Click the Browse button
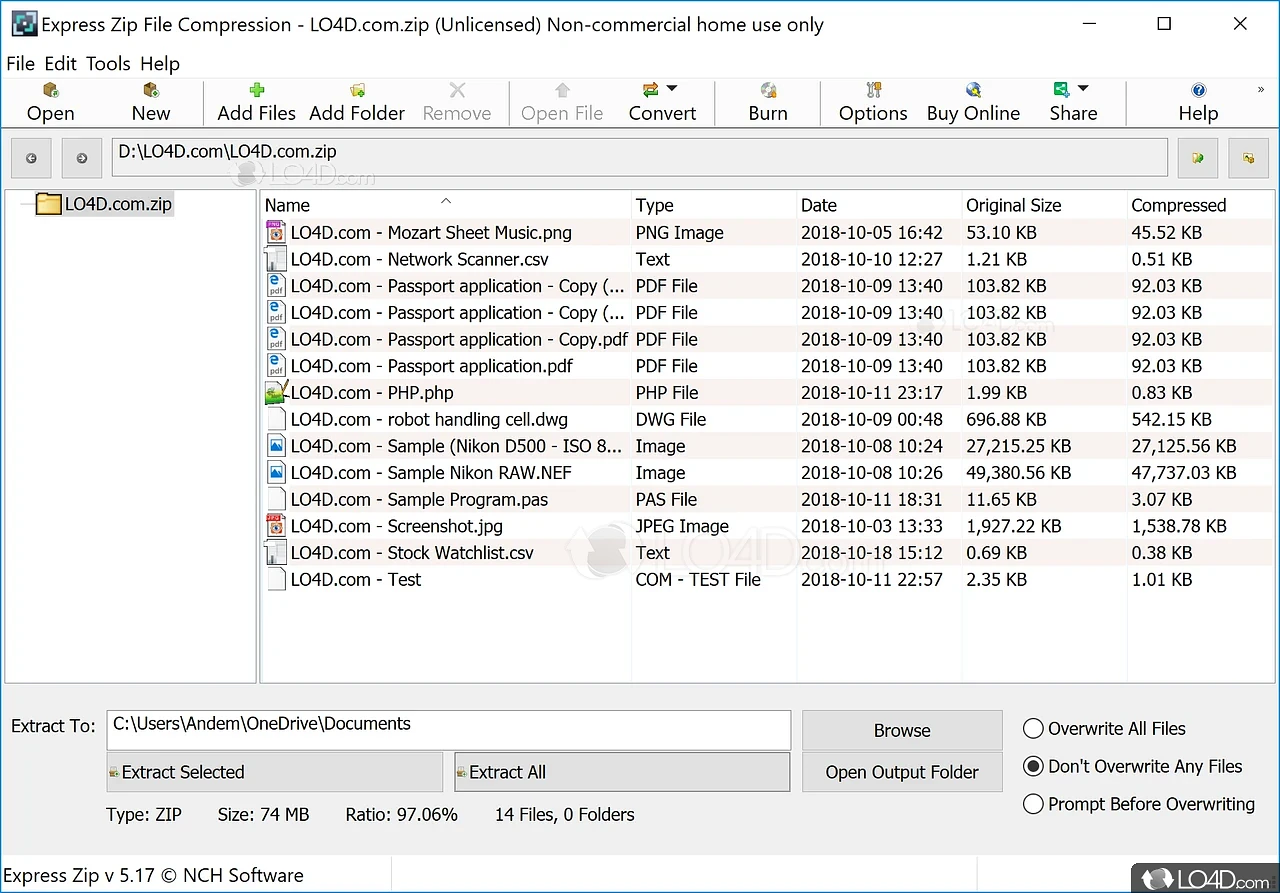This screenshot has width=1280, height=893. click(x=902, y=730)
